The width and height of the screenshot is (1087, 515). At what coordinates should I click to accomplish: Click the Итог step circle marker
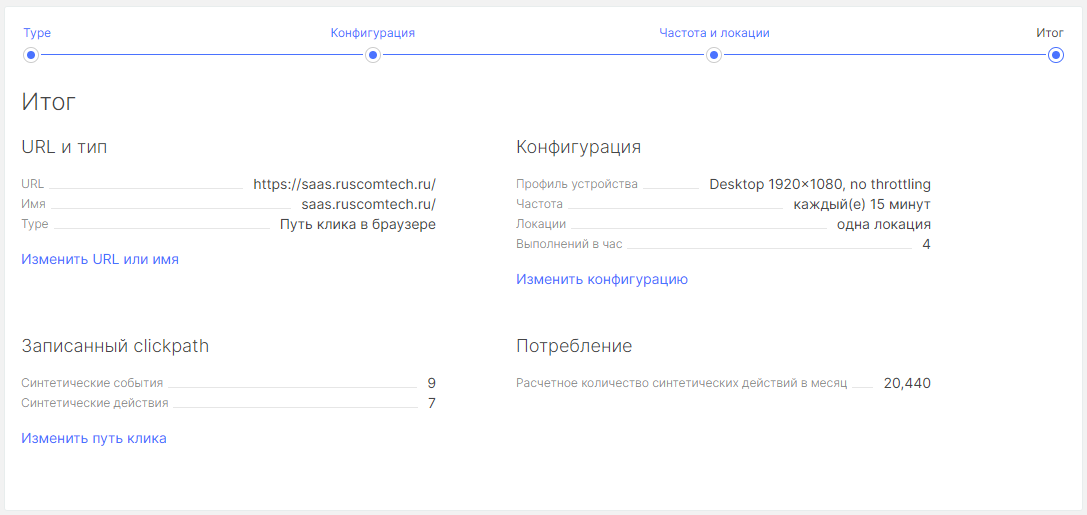(1055, 55)
